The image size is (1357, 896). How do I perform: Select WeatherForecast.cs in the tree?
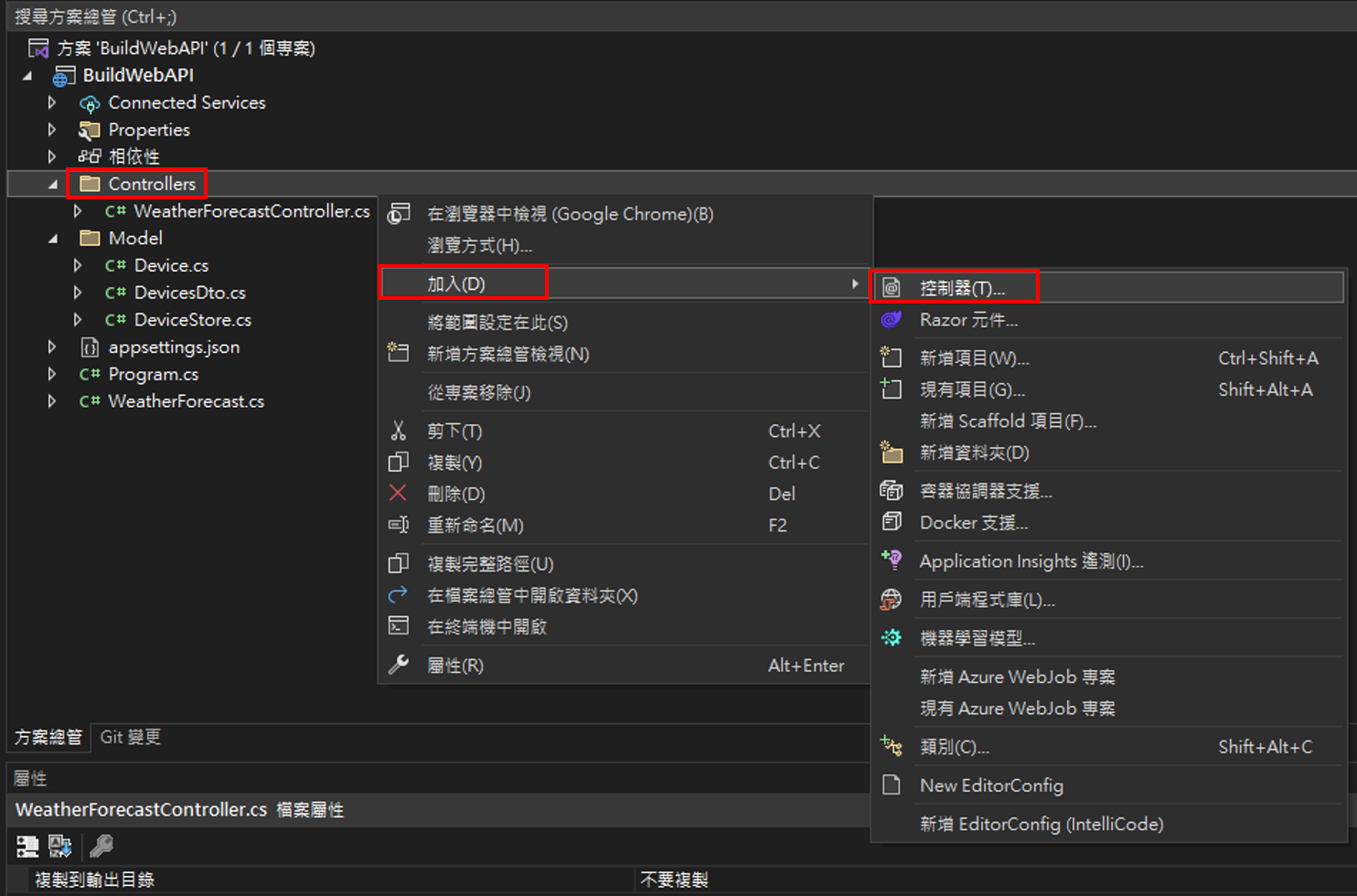(187, 401)
